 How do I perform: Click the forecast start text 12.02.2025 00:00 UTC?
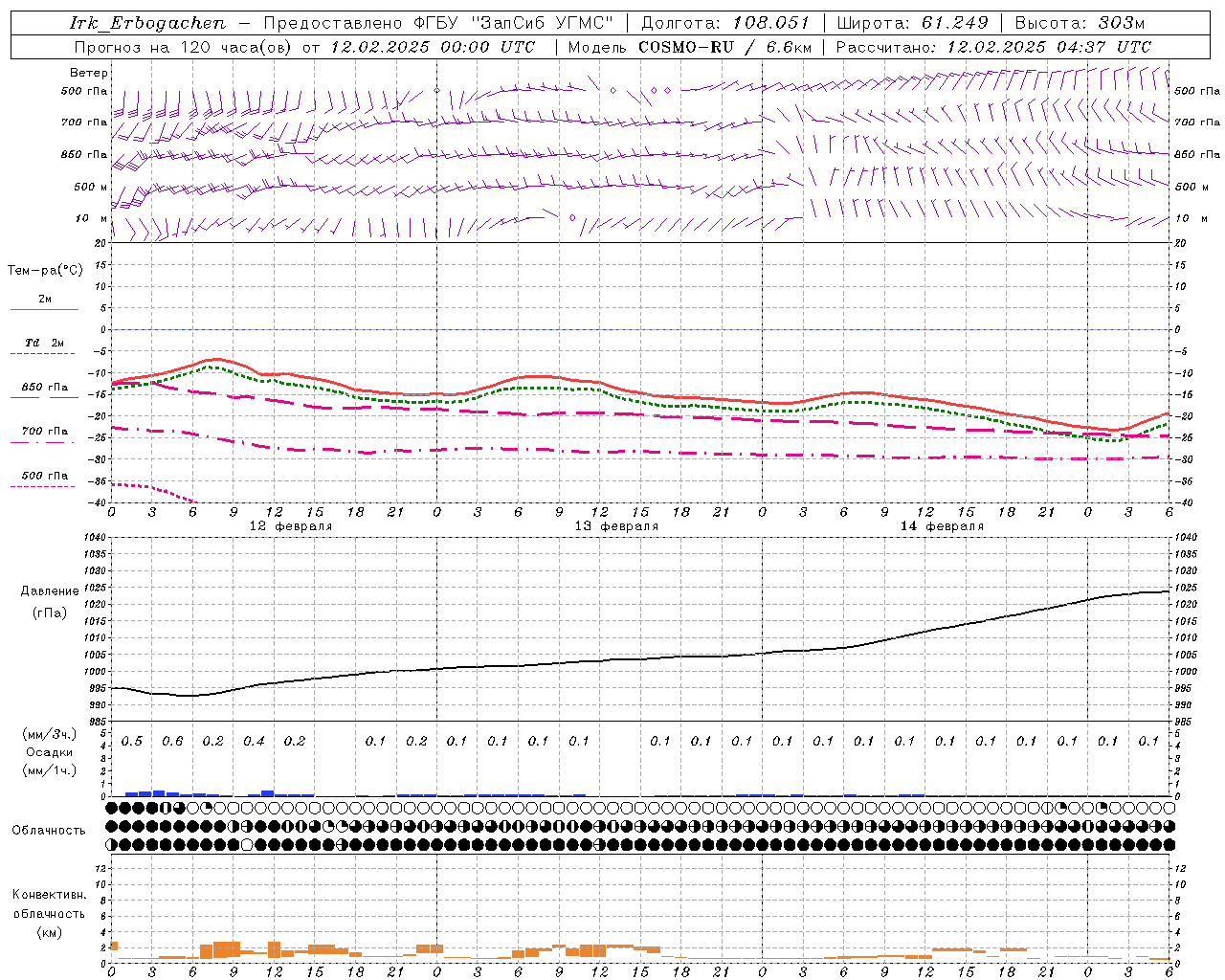432,47
